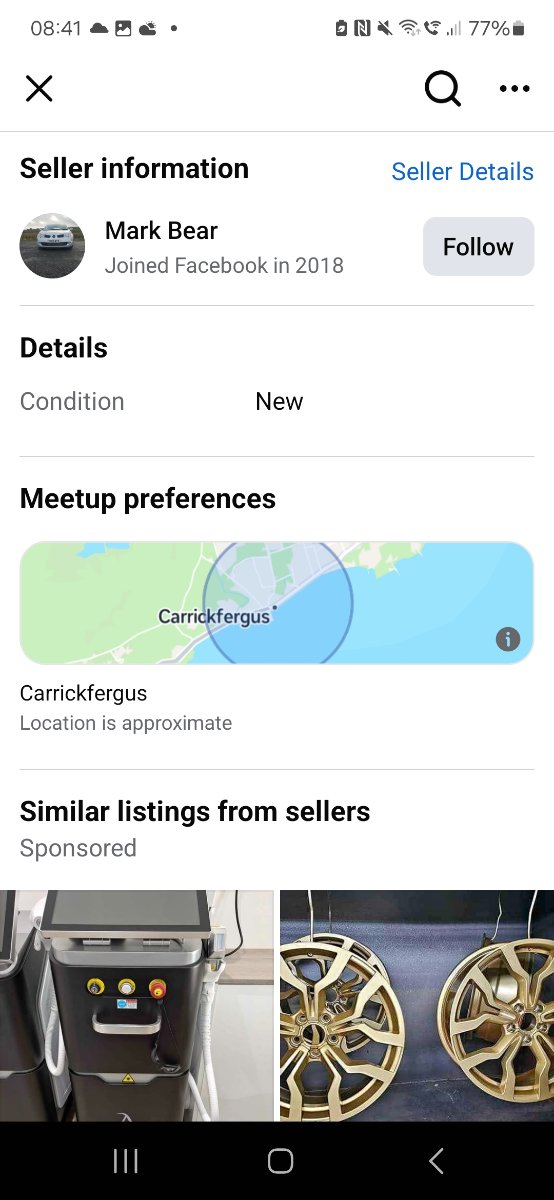The width and height of the screenshot is (554, 1200).
Task: Open the laser machine sponsored listing
Action: click(137, 1006)
